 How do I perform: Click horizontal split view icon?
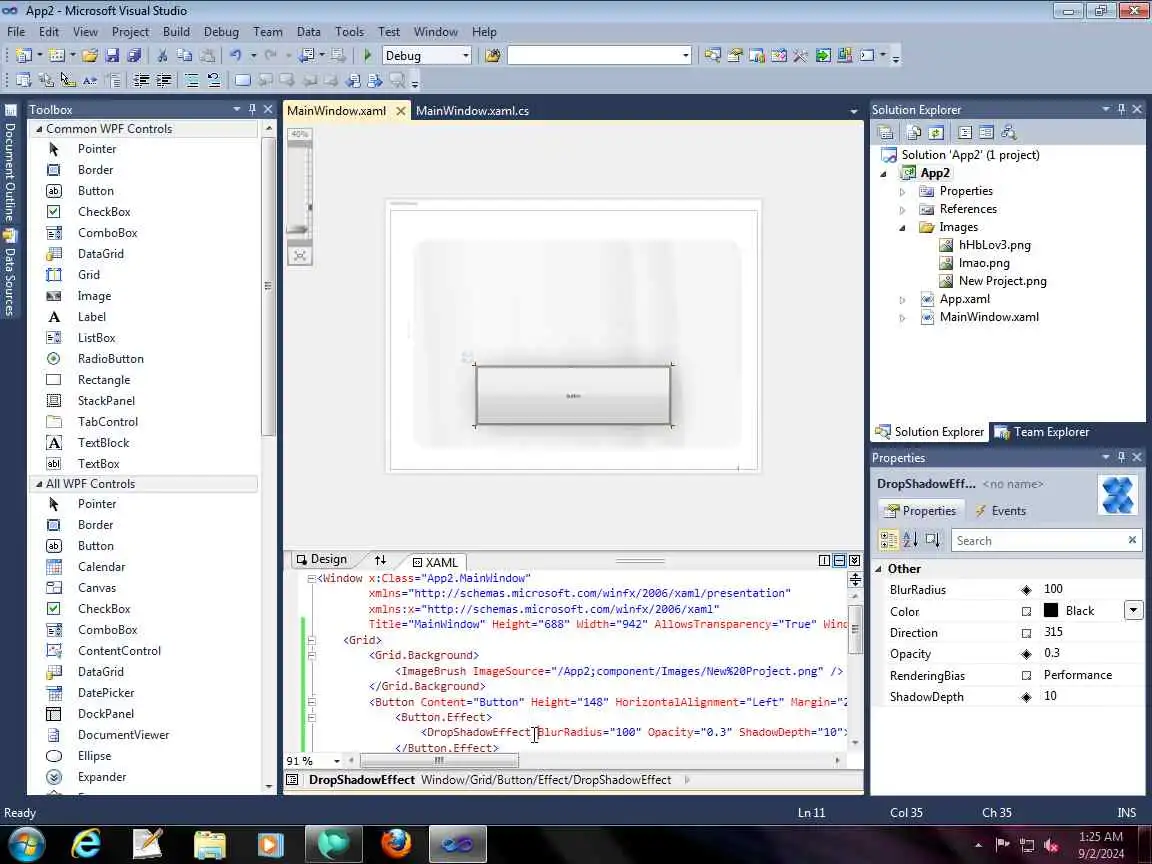[839, 561]
